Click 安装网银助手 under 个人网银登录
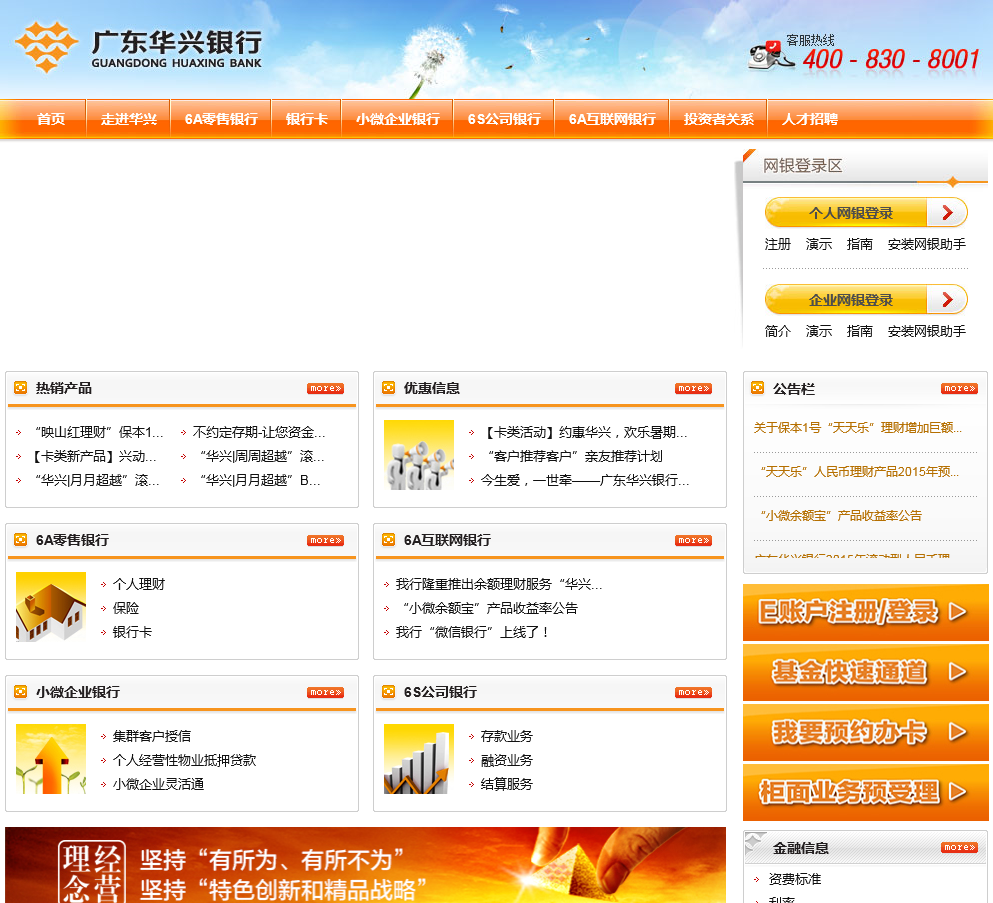993x903 pixels. (x=927, y=244)
